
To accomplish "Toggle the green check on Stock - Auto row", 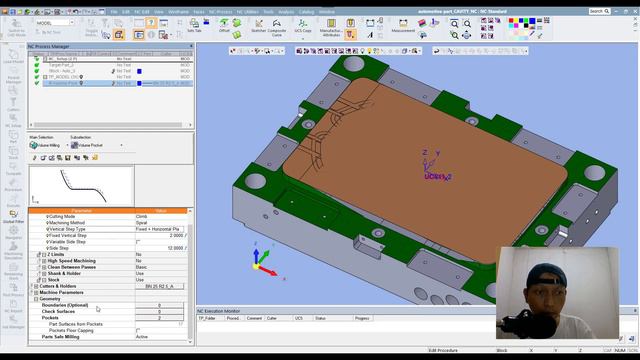I will tap(37, 71).
